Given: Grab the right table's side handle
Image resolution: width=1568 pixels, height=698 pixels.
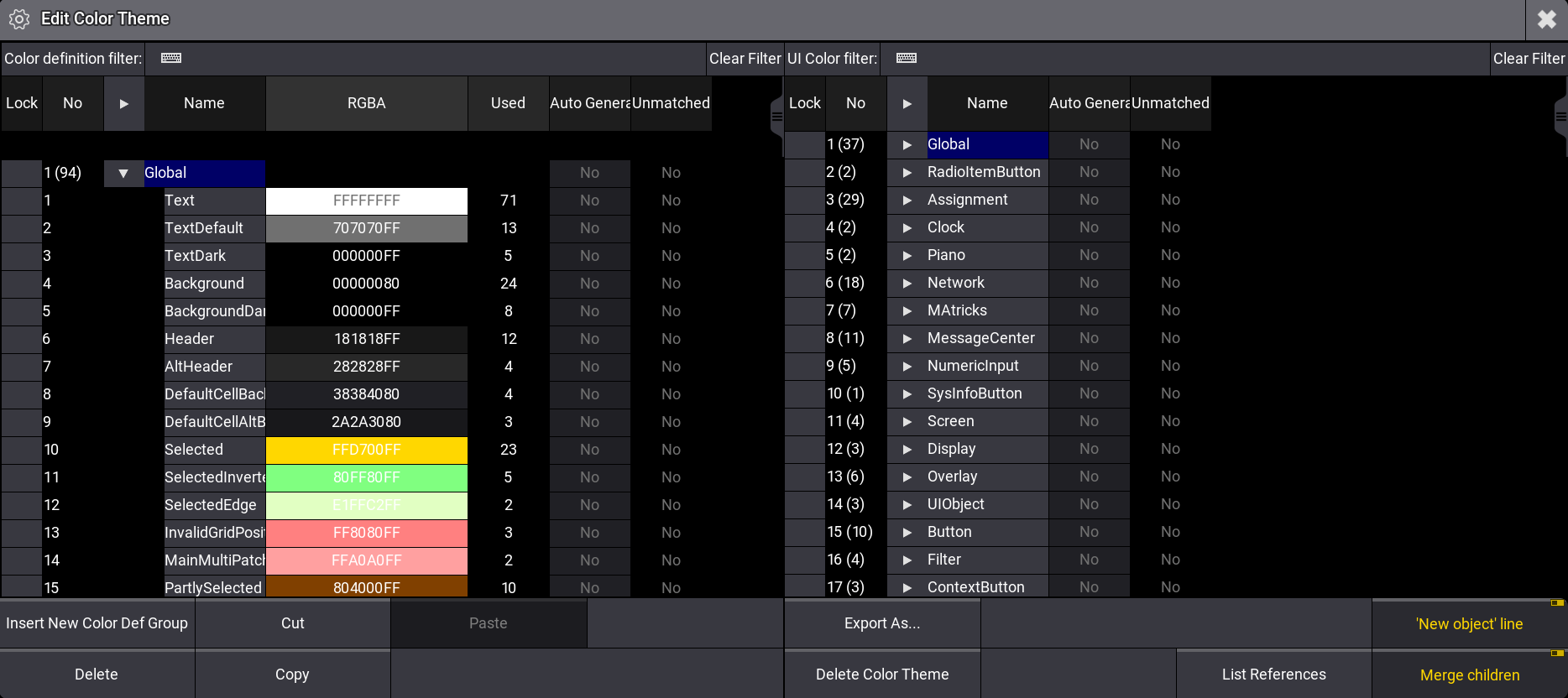Looking at the screenshot, I should tap(1560, 117).
